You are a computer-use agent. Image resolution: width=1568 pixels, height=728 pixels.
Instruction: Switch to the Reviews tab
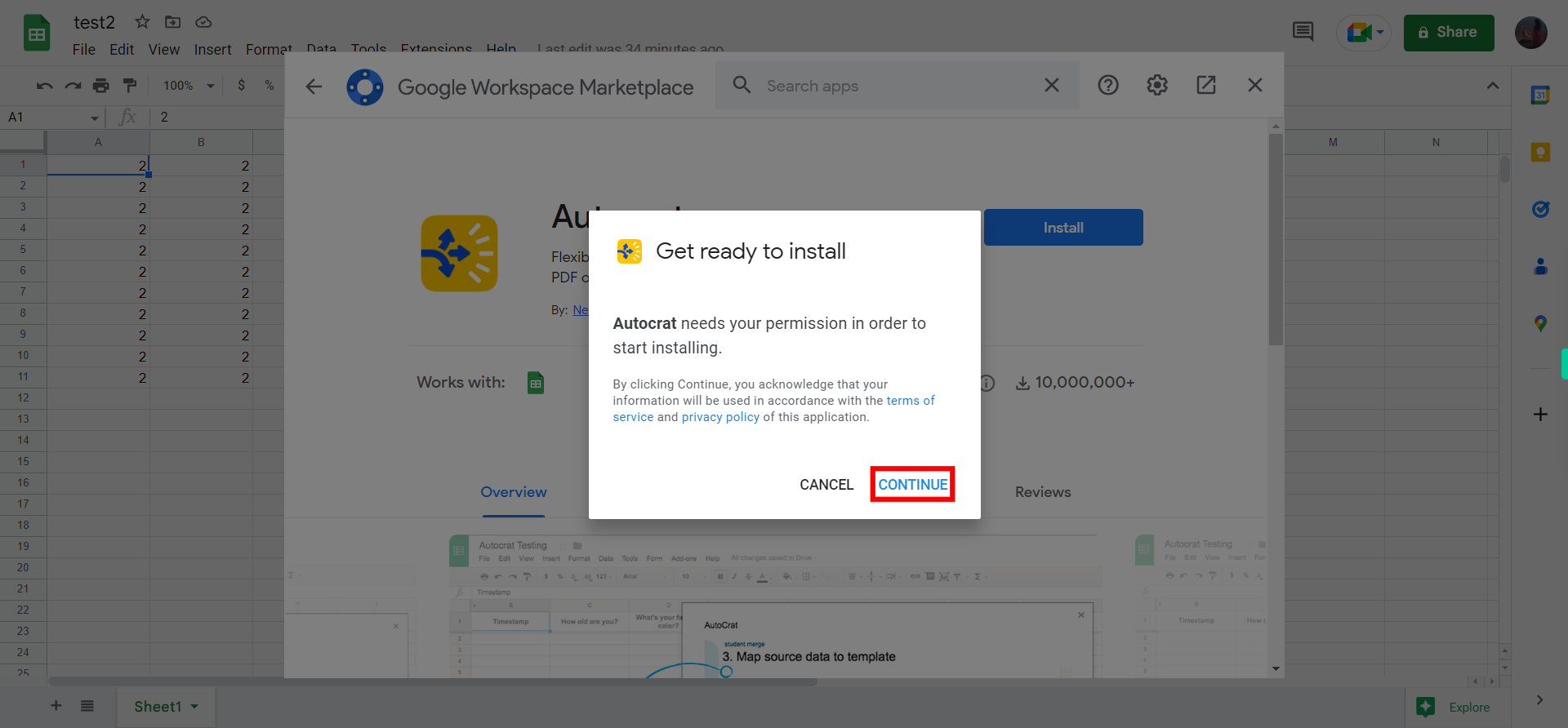1043,492
